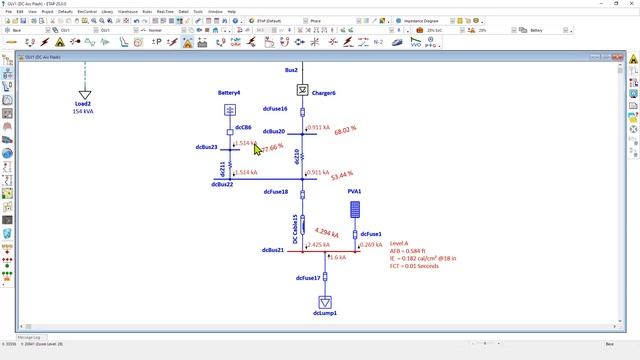Select the N-2 contingency analysis icon
Image resolution: width=640 pixels, height=360 pixels.
pos(378,42)
